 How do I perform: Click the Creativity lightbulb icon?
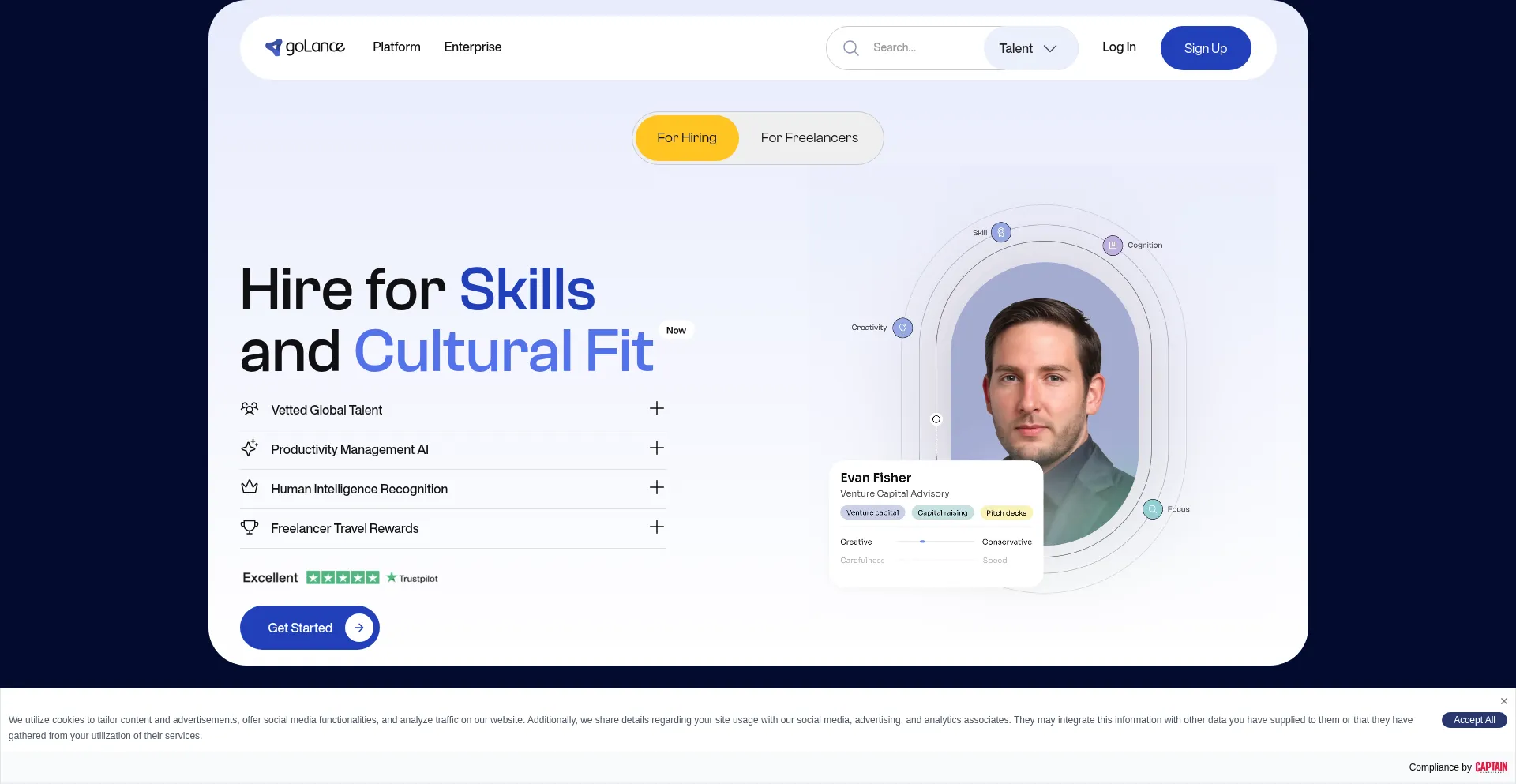pyautogui.click(x=902, y=328)
